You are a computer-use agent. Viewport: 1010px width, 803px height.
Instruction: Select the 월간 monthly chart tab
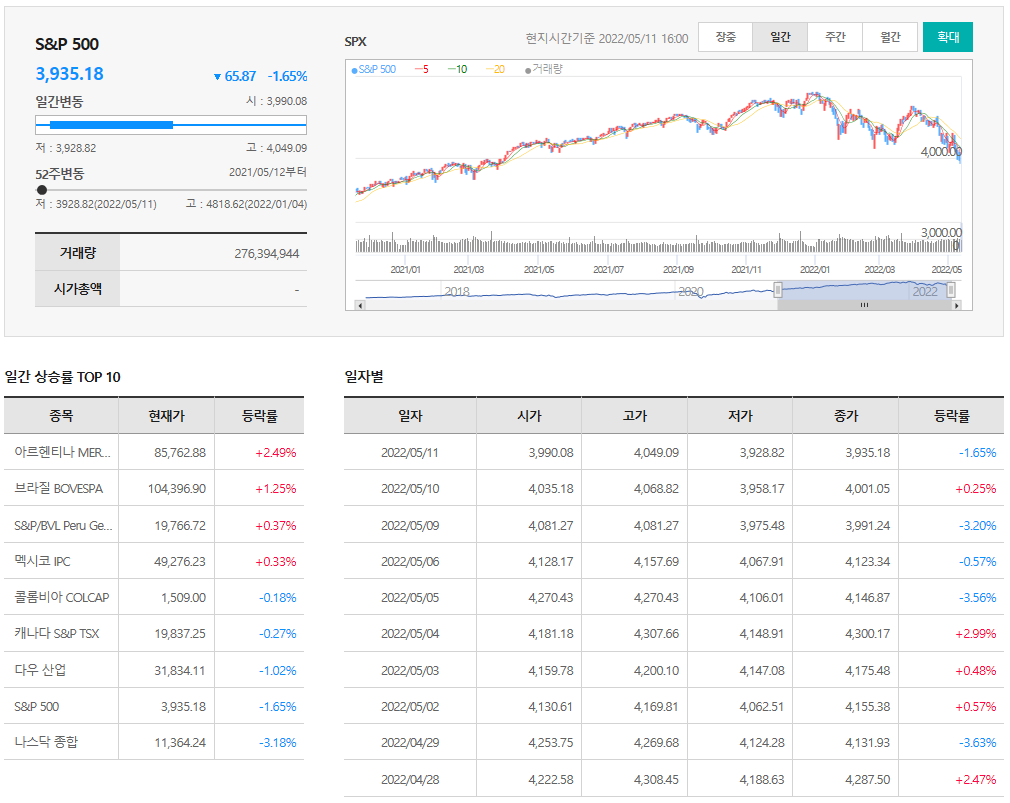click(890, 37)
